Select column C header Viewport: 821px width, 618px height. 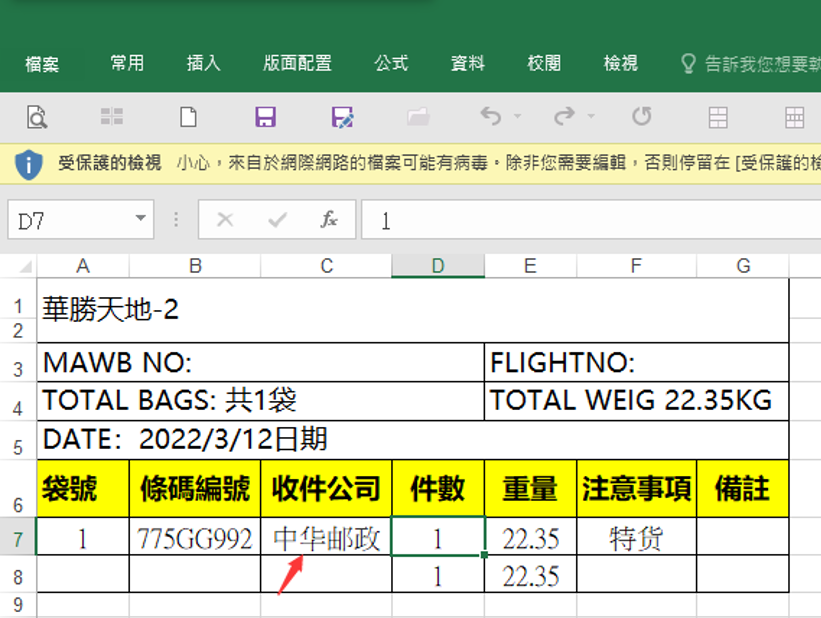pyautogui.click(x=326, y=265)
